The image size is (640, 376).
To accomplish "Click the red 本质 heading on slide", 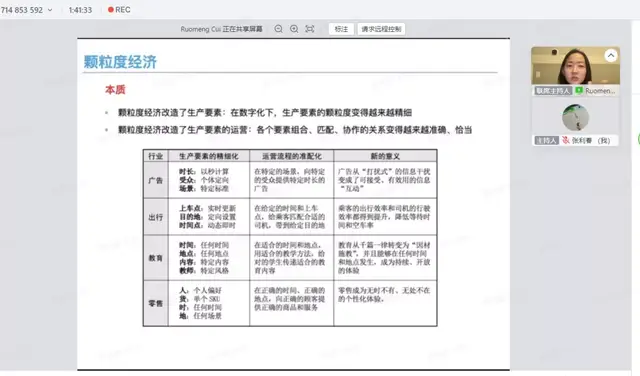I will click(x=115, y=90).
